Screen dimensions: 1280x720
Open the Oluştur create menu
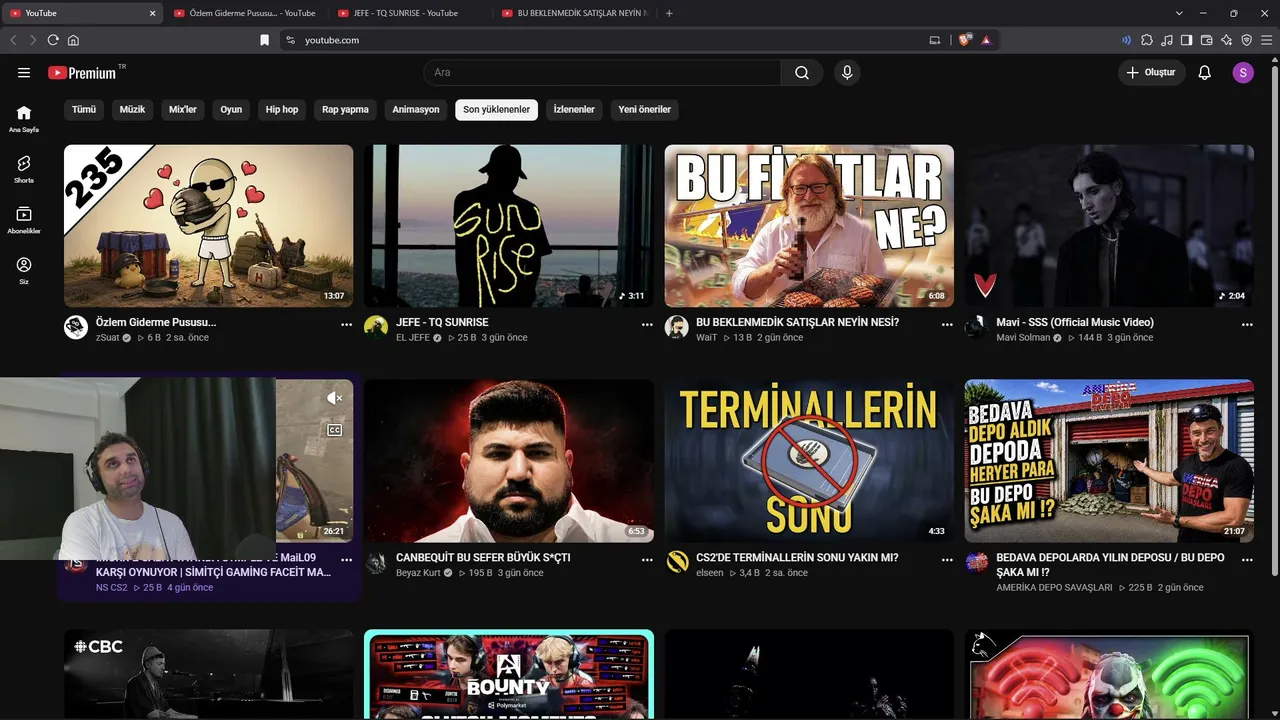tap(1152, 73)
